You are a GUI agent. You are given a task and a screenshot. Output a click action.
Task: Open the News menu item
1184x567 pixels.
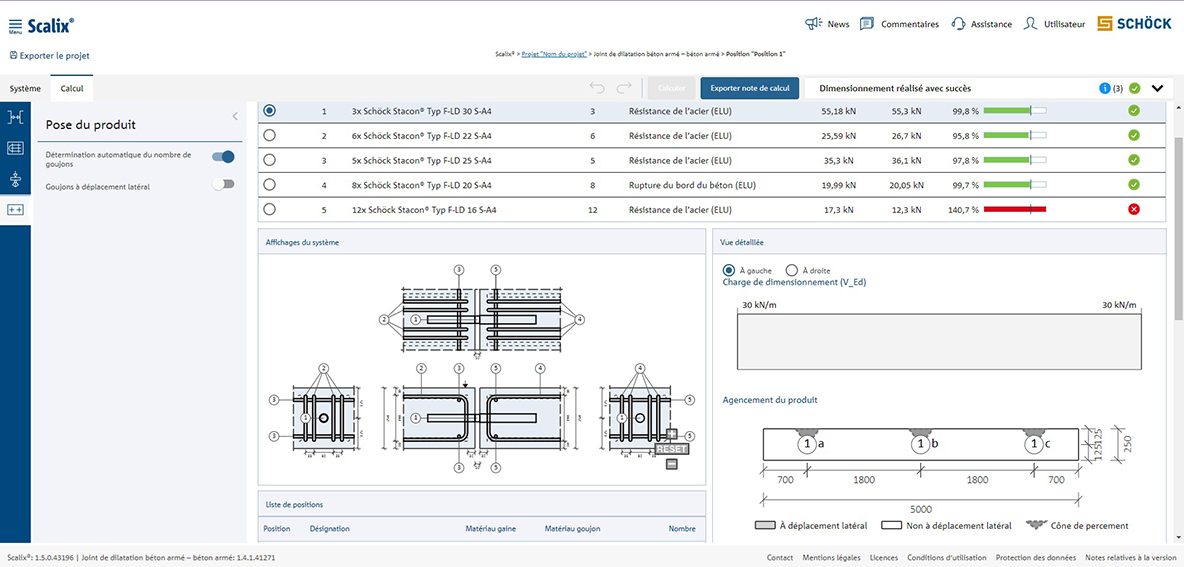click(x=828, y=24)
